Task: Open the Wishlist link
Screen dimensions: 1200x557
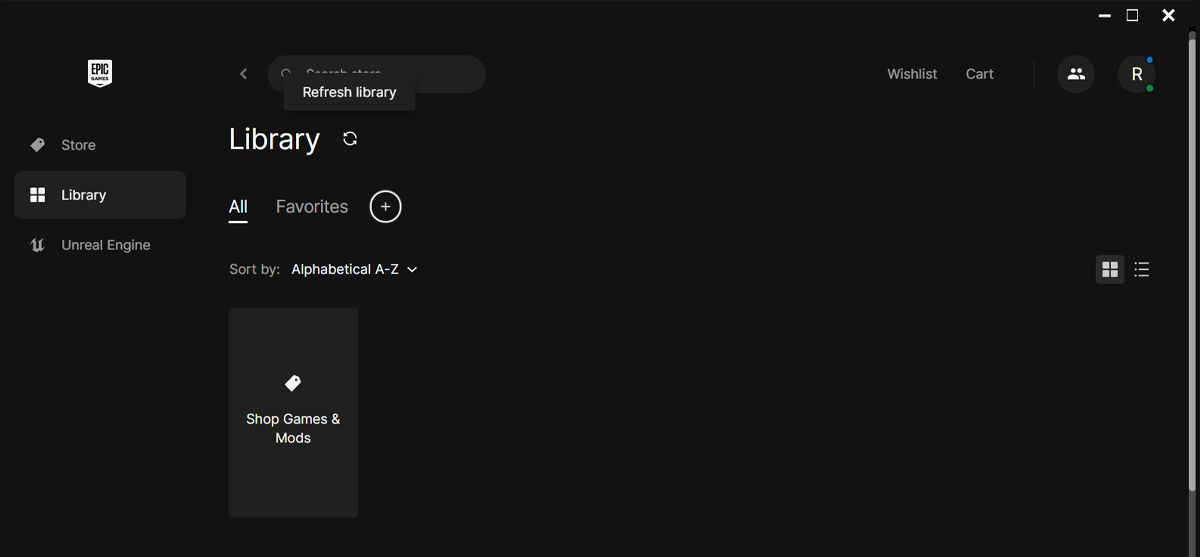Action: pyautogui.click(x=912, y=74)
